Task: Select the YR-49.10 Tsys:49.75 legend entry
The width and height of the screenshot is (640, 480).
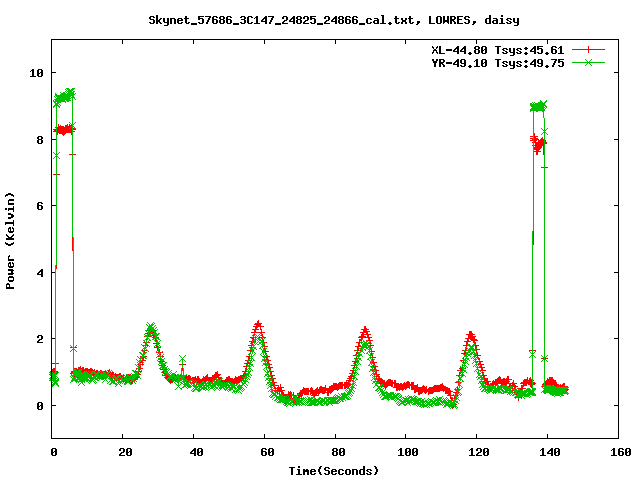Action: pos(498,63)
